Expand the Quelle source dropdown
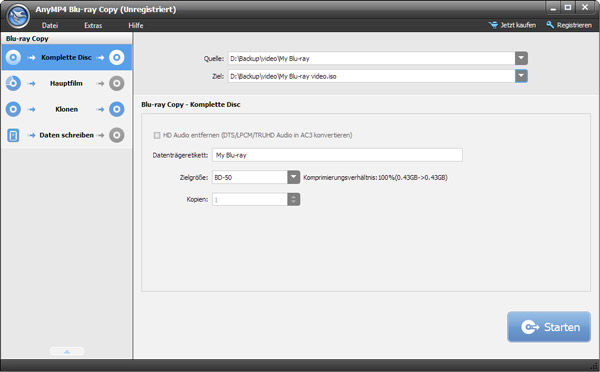The width and height of the screenshot is (600, 372). pos(521,59)
